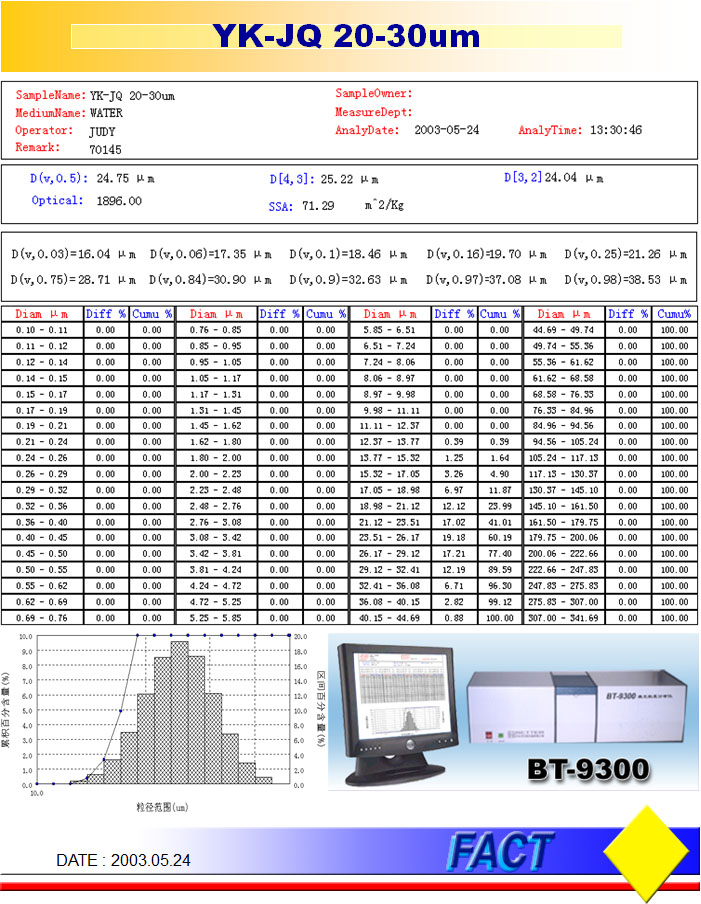Select the Cumu value "41.01"
Image resolution: width=701 pixels, height=904 pixels.
click(500, 522)
